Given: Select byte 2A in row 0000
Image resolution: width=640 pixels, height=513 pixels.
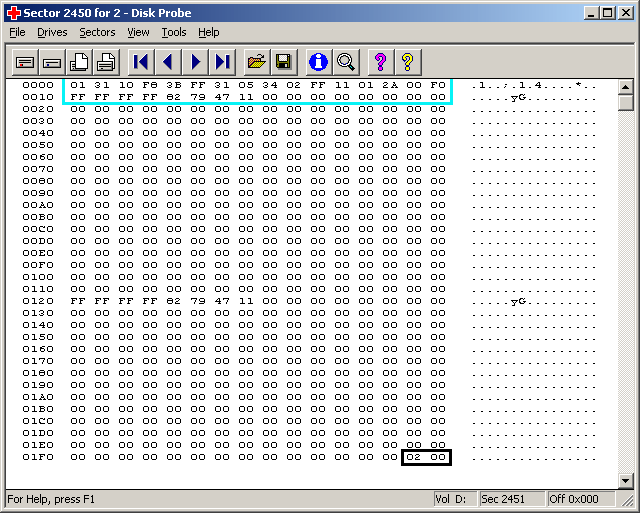Looking at the screenshot, I should point(390,85).
